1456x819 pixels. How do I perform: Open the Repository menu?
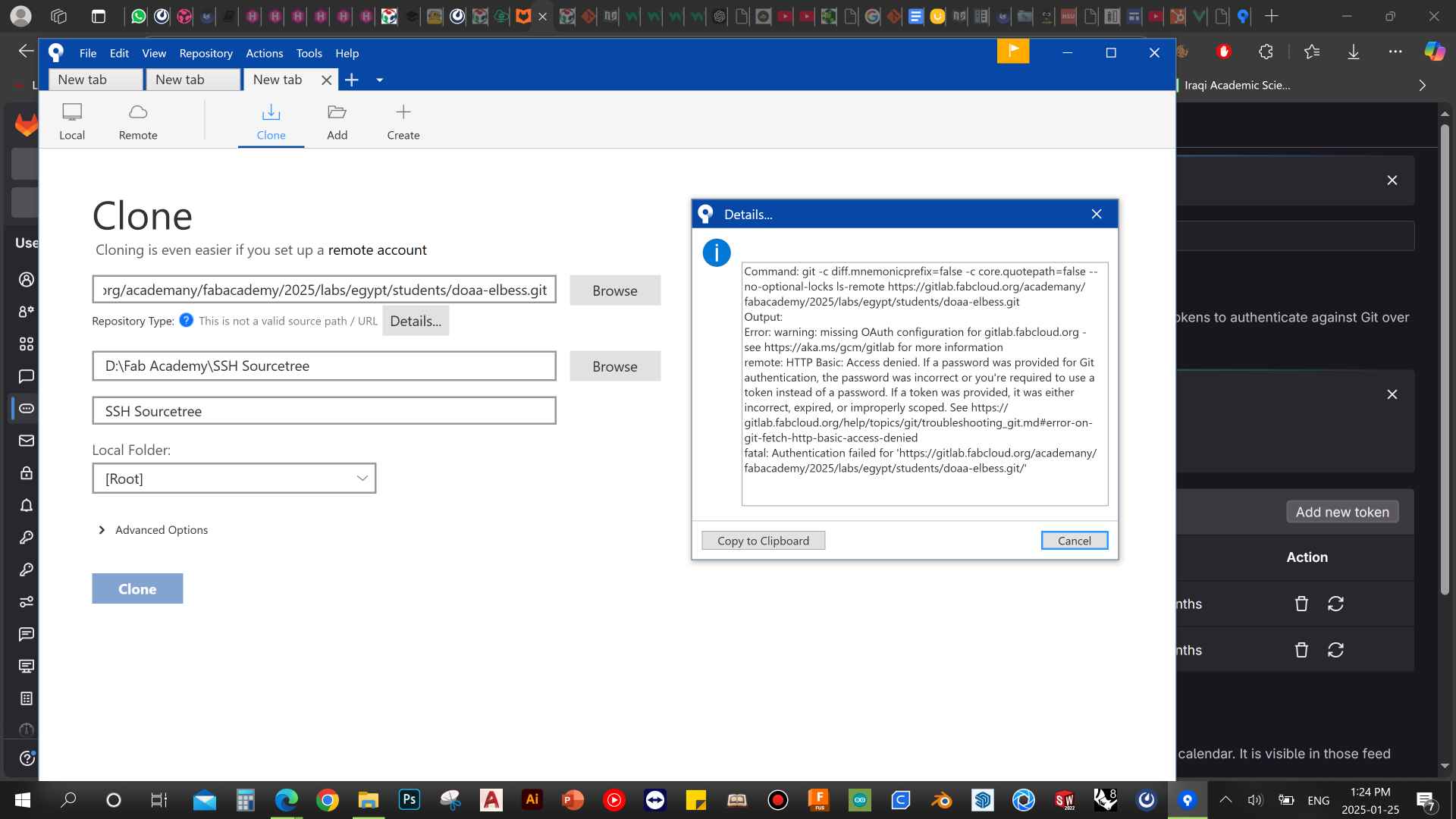click(206, 53)
